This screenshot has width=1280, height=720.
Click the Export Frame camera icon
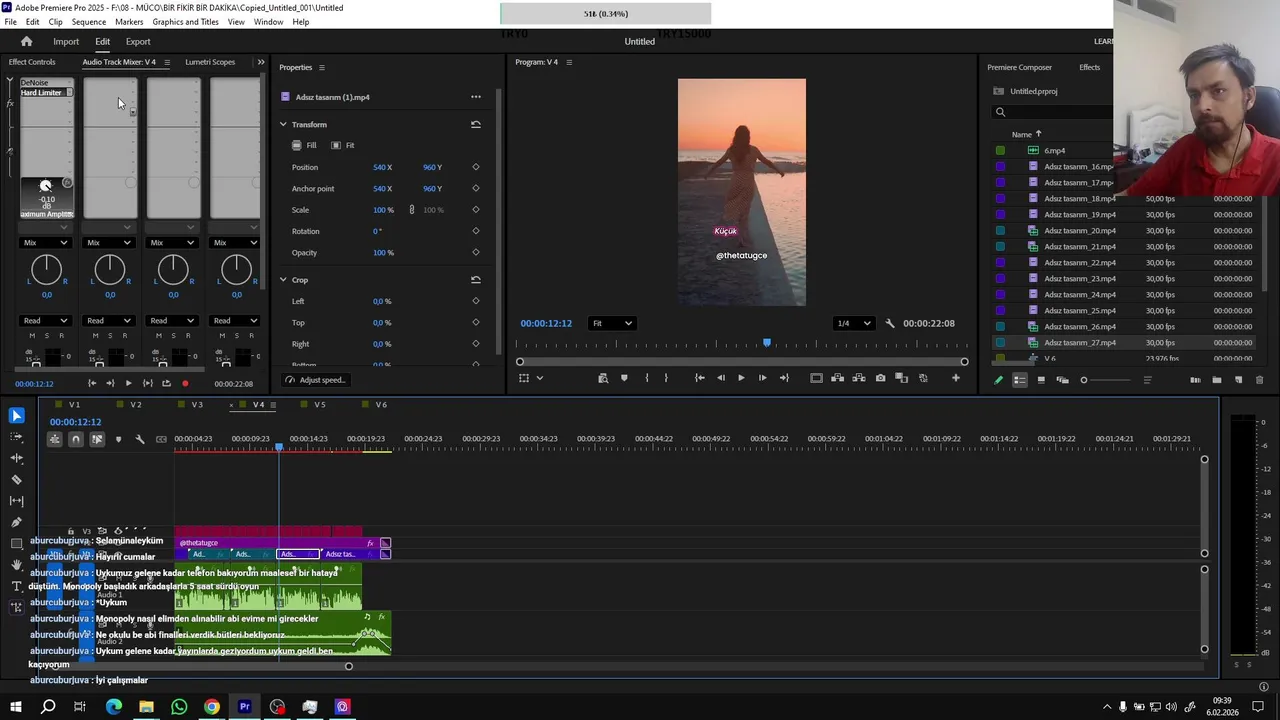[880, 378]
